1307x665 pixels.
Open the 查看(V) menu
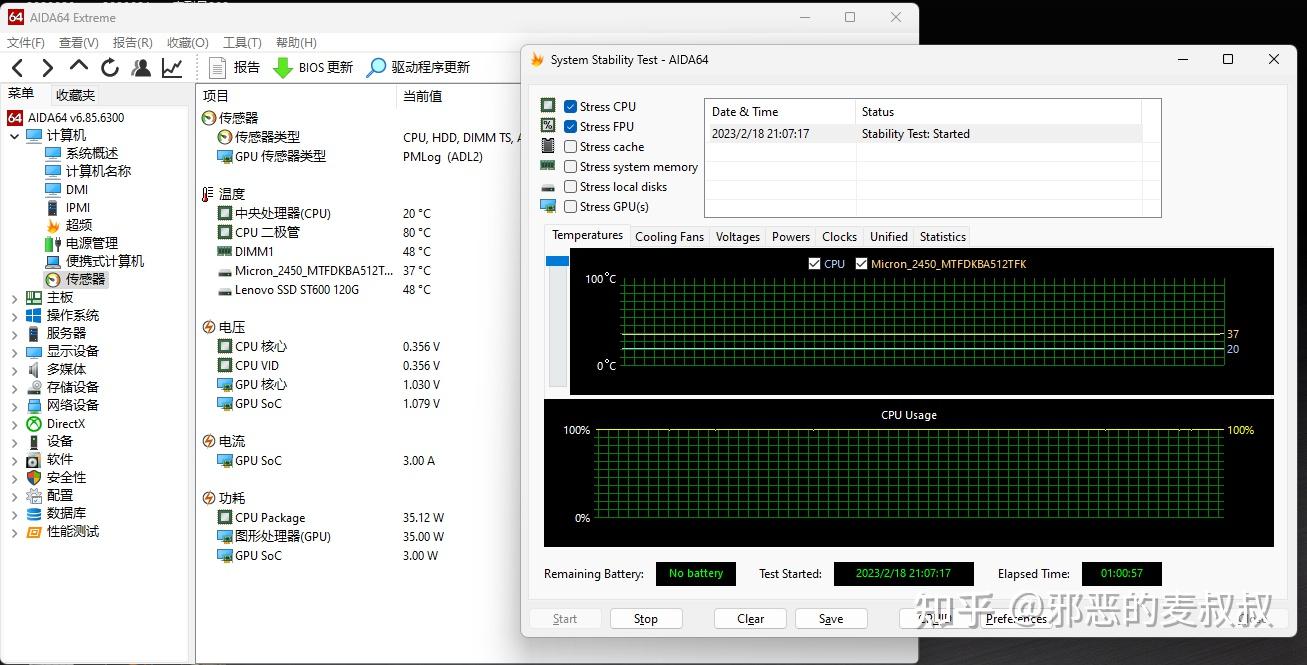coord(79,43)
